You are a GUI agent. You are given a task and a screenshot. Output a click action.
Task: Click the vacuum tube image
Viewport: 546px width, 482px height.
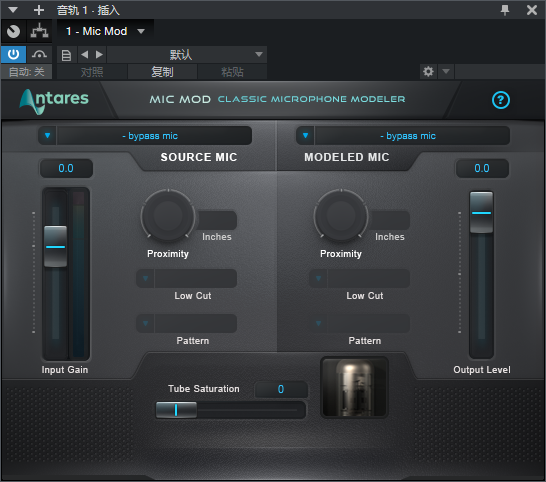click(x=354, y=387)
